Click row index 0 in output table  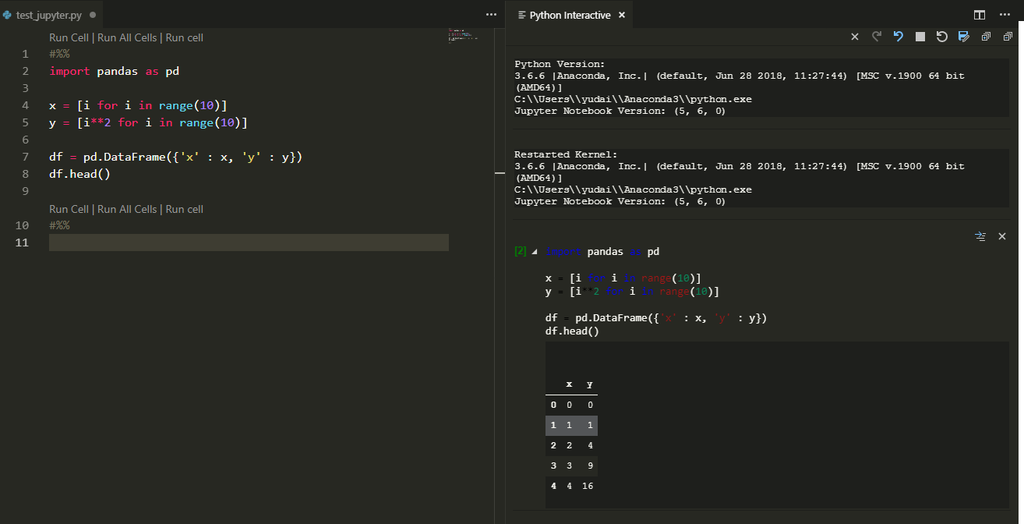point(553,405)
